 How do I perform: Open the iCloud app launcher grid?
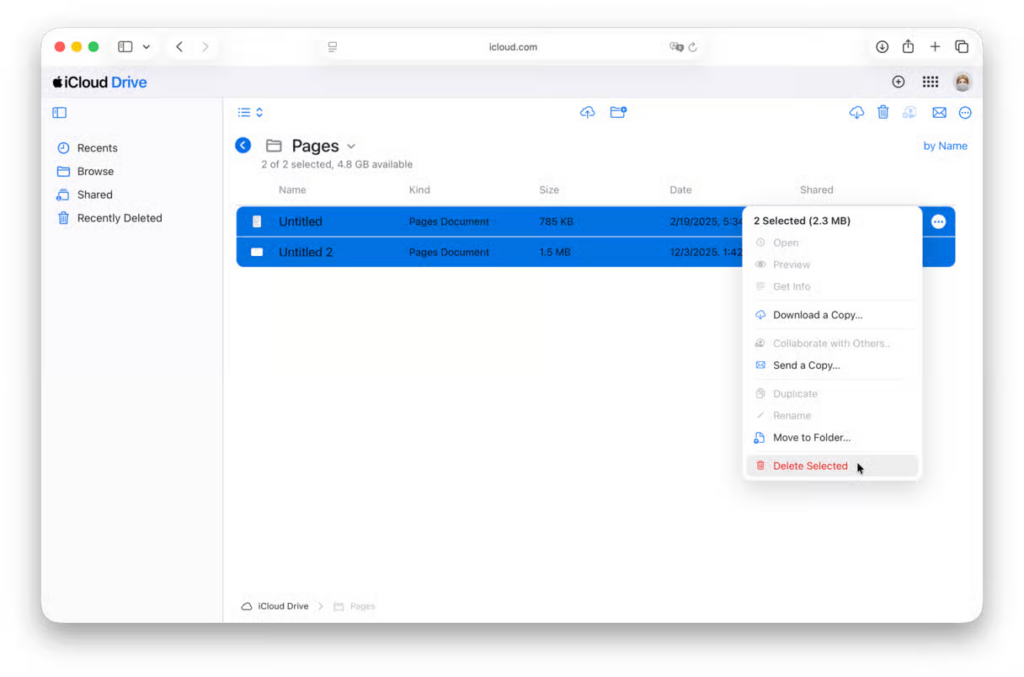[930, 82]
